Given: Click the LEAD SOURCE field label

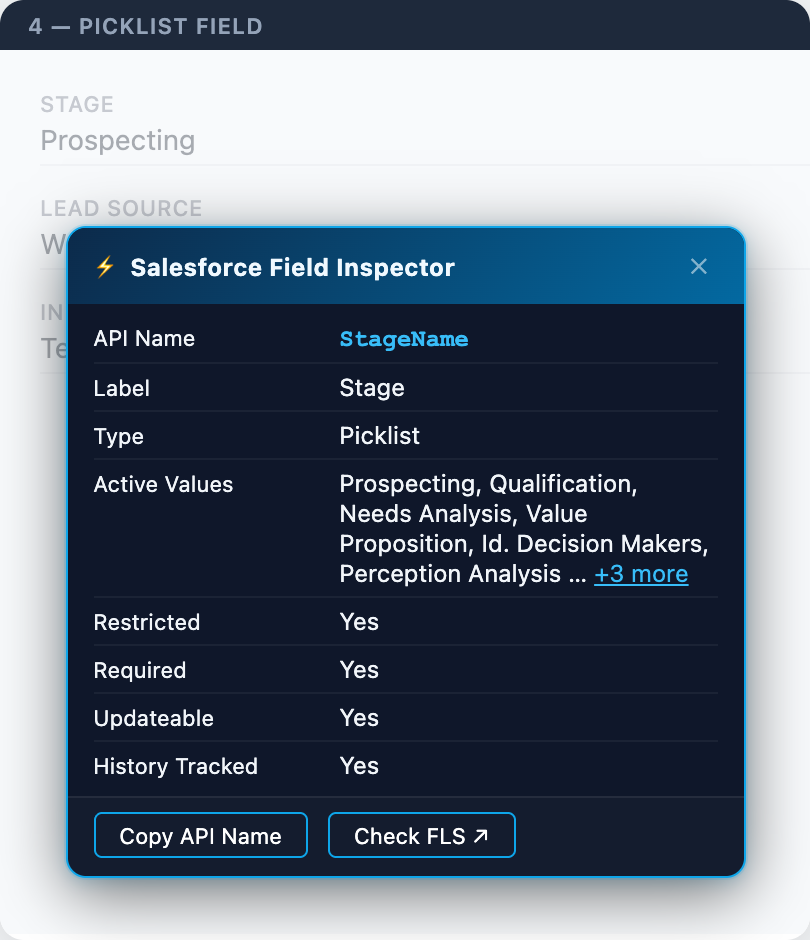Looking at the screenshot, I should point(120,209).
